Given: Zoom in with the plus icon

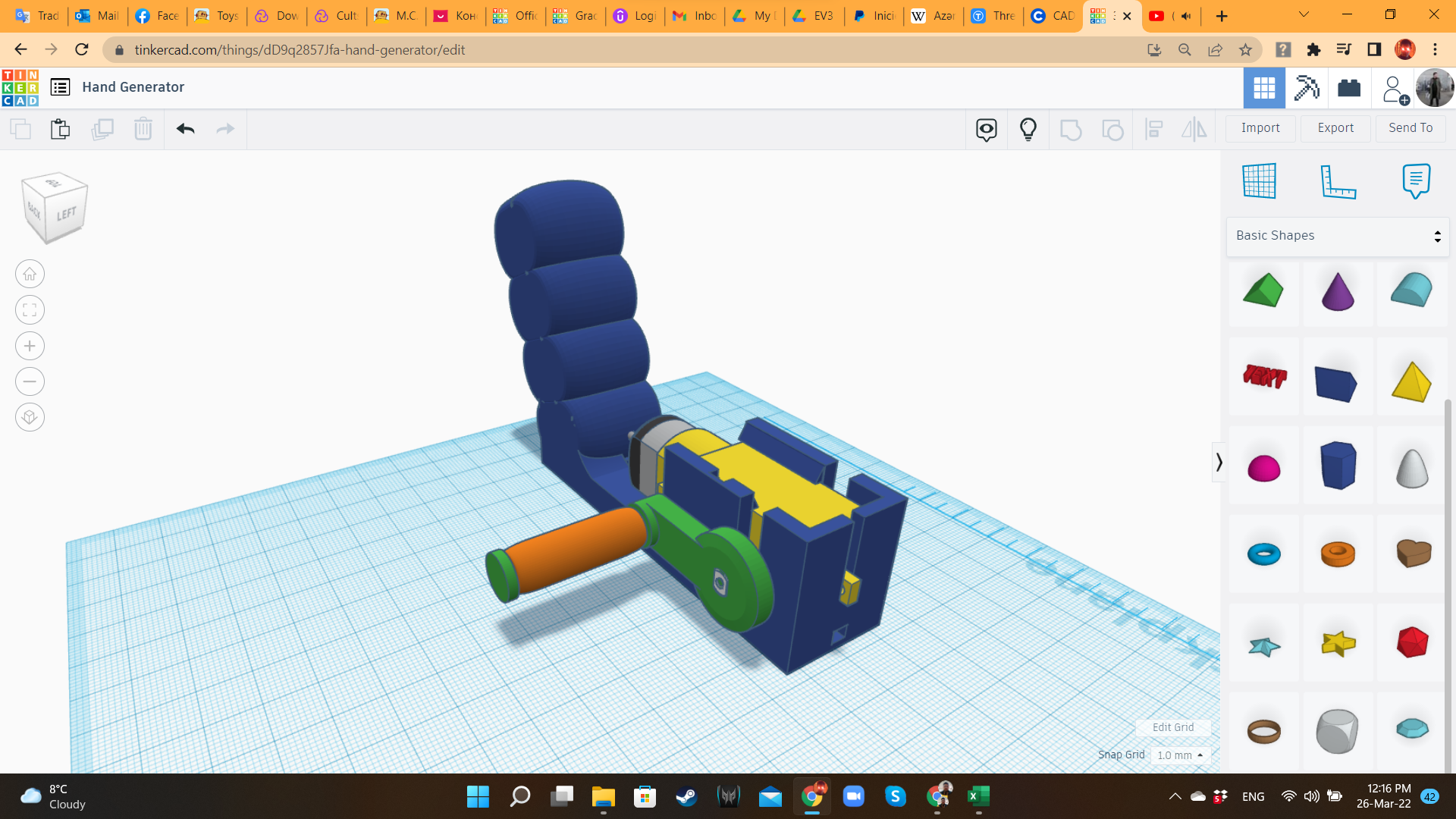Looking at the screenshot, I should [30, 347].
